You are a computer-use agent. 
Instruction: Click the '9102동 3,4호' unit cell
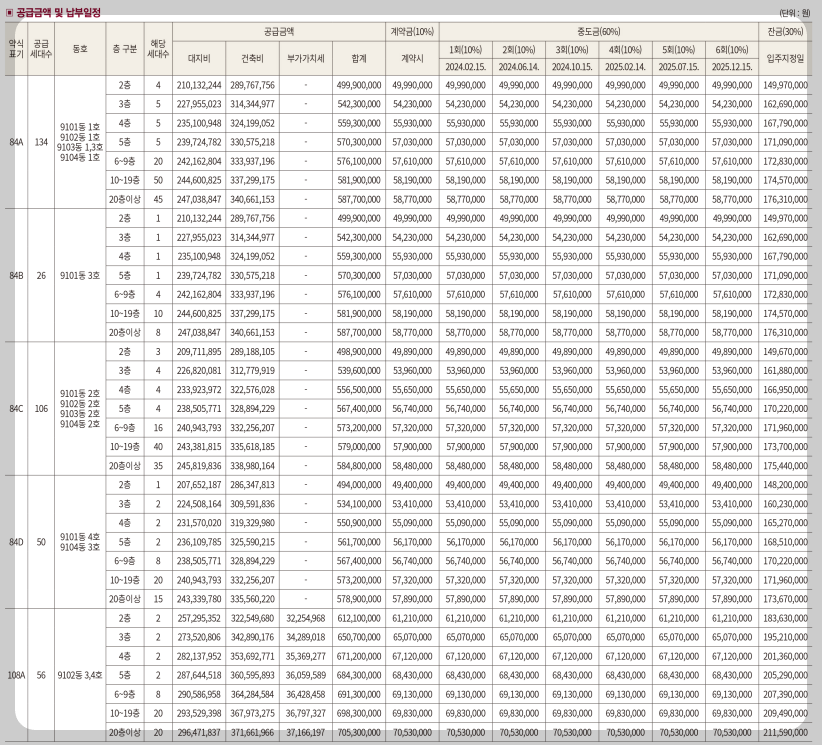[80, 675]
